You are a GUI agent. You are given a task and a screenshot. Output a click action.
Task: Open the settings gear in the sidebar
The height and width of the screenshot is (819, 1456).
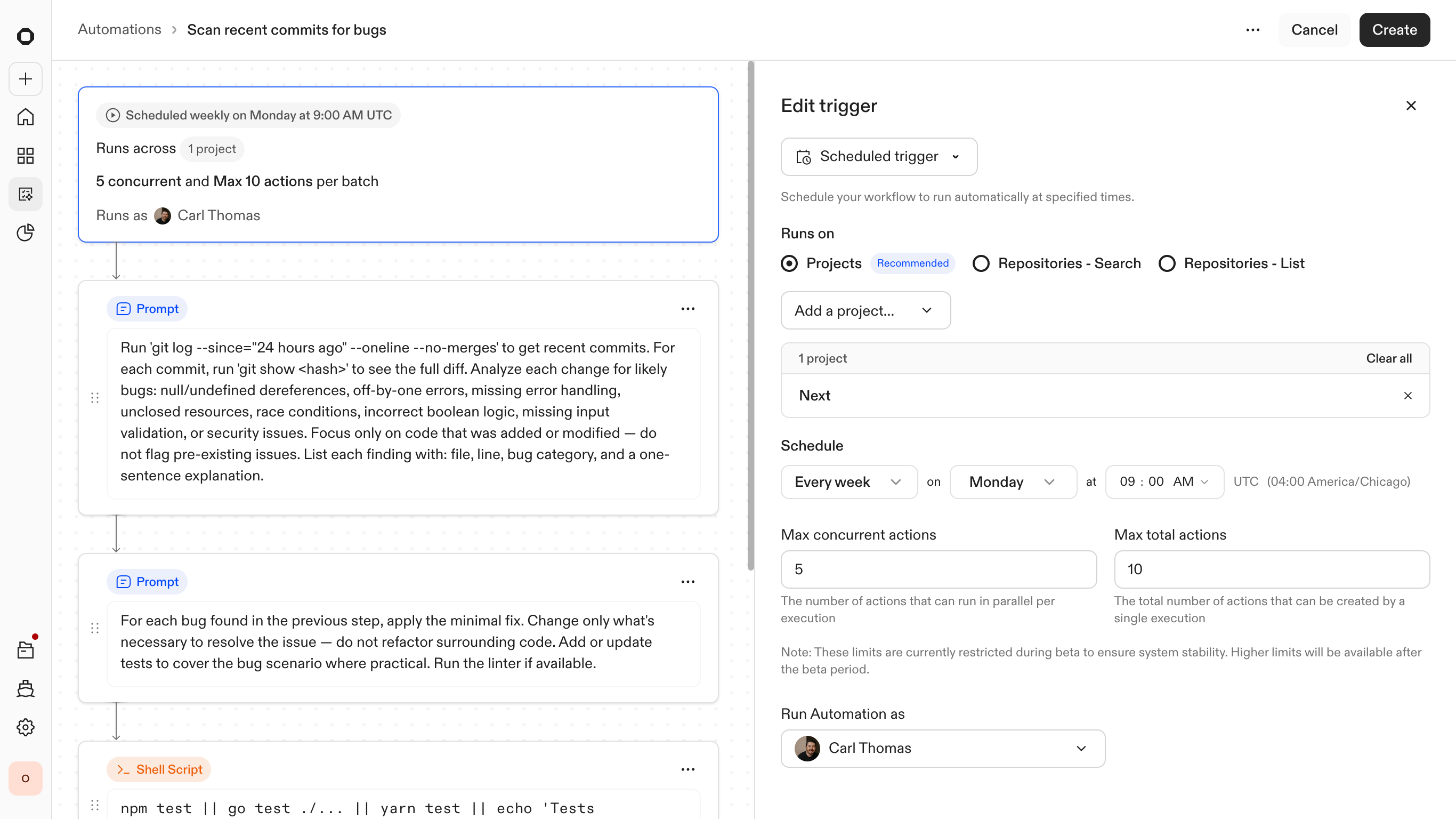click(x=26, y=727)
